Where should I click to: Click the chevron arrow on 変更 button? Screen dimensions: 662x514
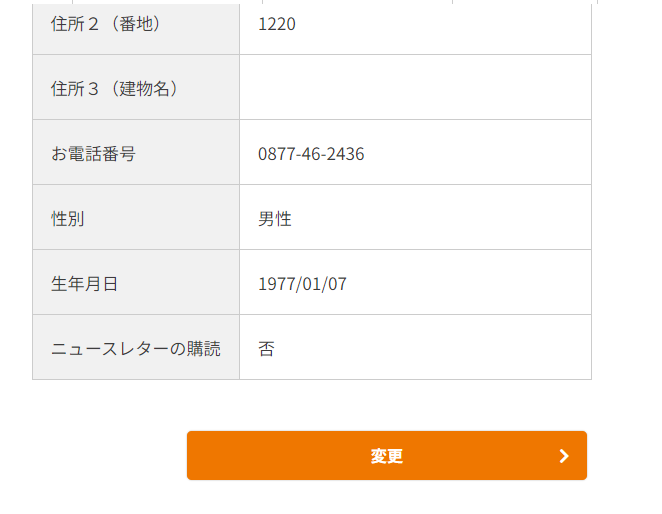click(x=564, y=456)
